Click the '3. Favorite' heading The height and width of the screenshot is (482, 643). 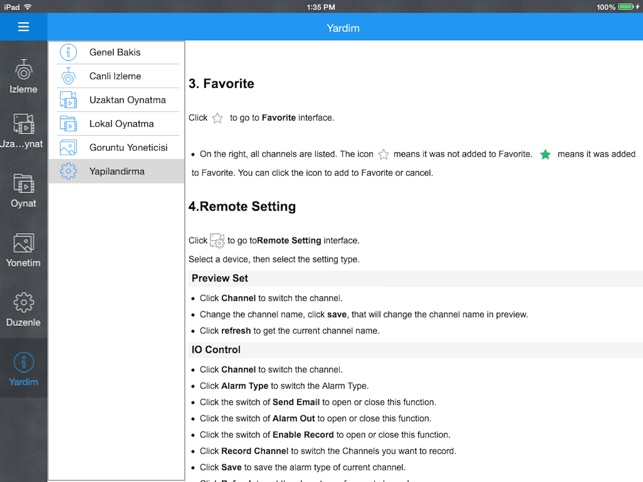(x=221, y=84)
